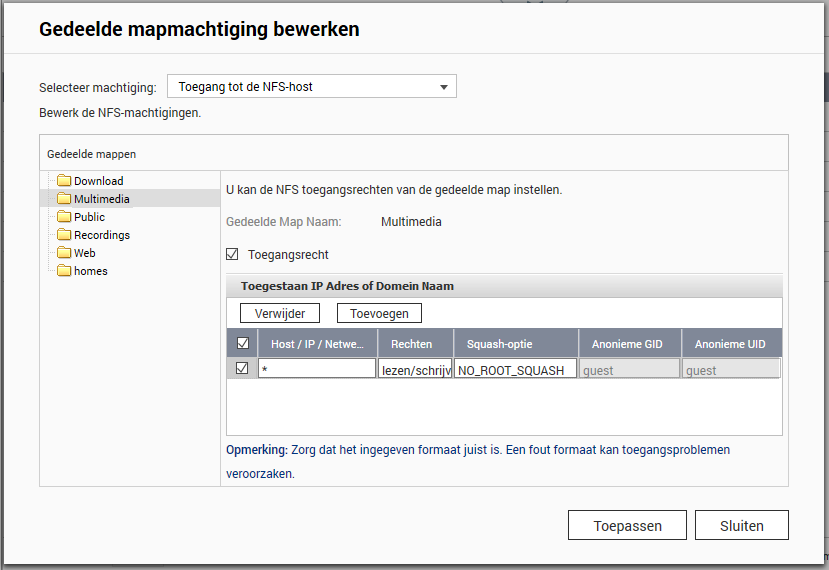829x570 pixels.
Task: Select the Public folder icon
Action: [x=64, y=217]
